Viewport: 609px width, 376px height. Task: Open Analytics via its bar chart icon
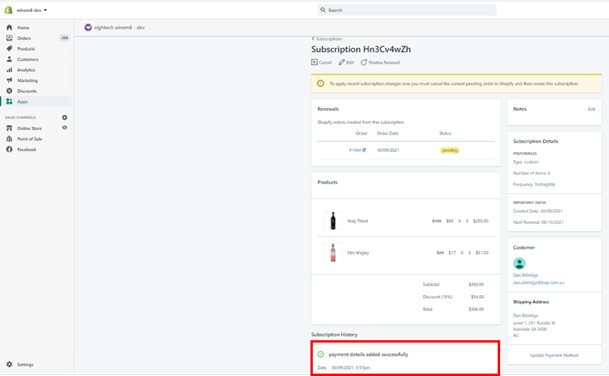point(9,70)
